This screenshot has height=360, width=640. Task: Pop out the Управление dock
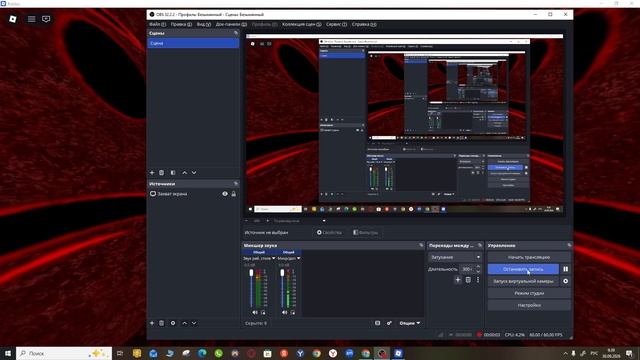click(x=569, y=245)
